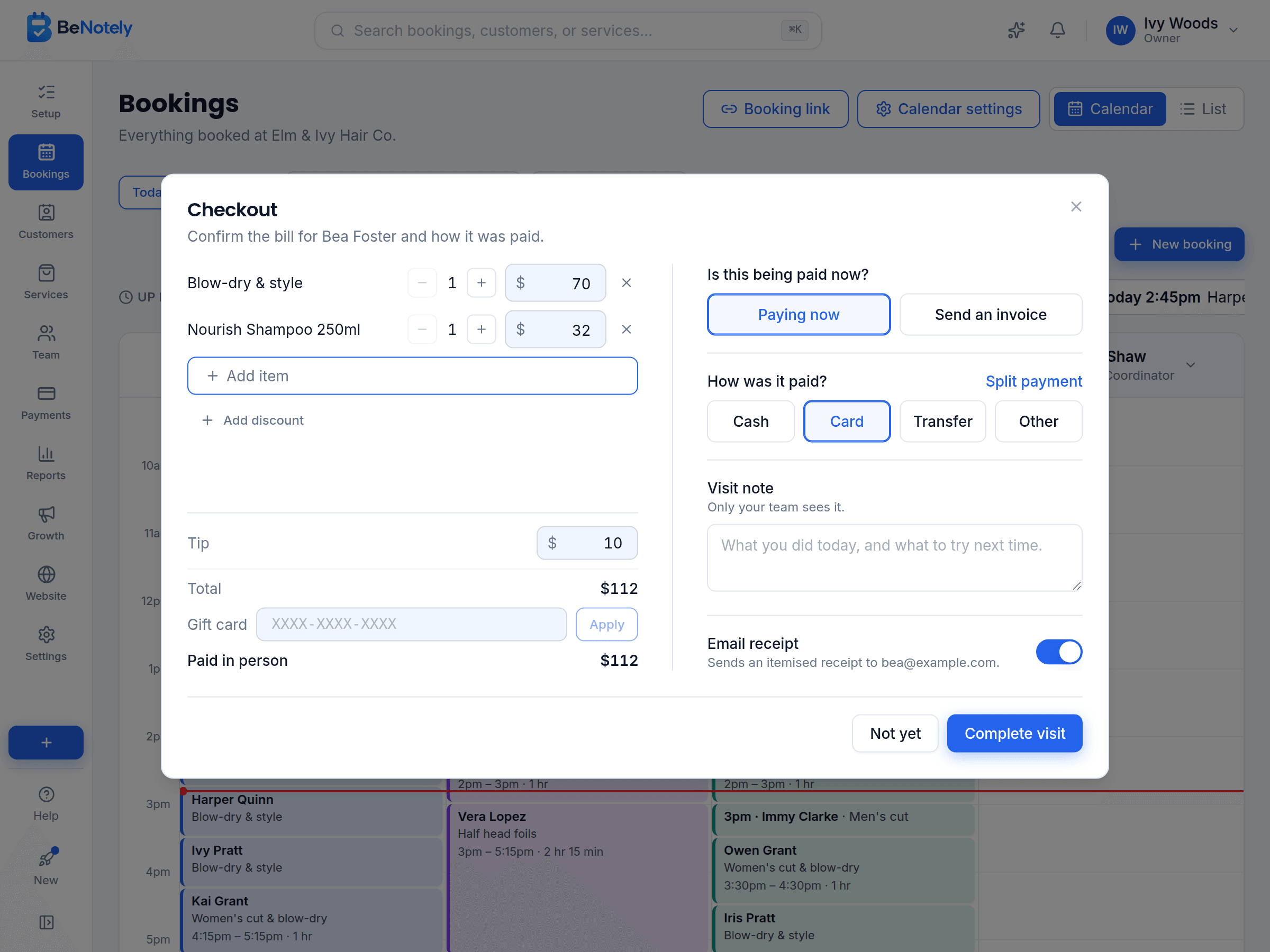Click into the Visit note text area
This screenshot has height=952, width=1270.
(894, 558)
